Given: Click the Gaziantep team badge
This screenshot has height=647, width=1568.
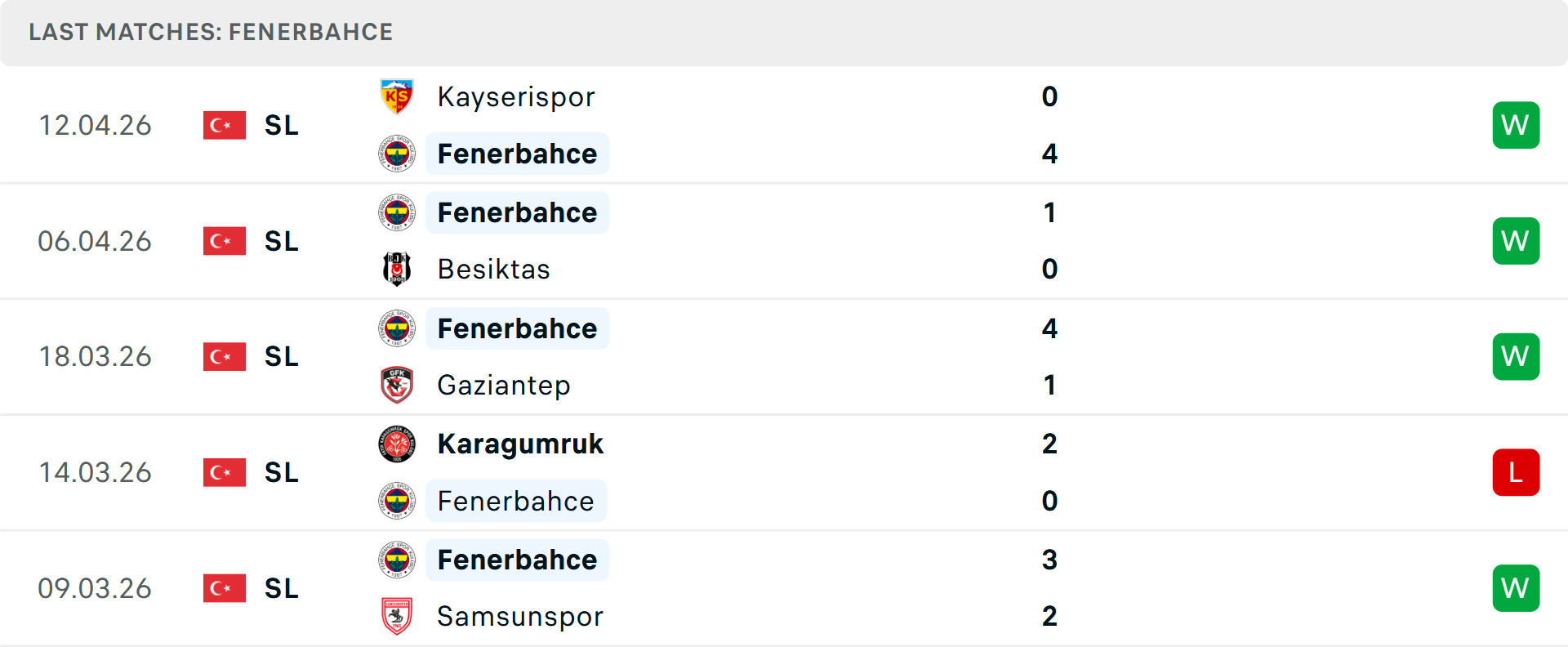Looking at the screenshot, I should point(395,385).
